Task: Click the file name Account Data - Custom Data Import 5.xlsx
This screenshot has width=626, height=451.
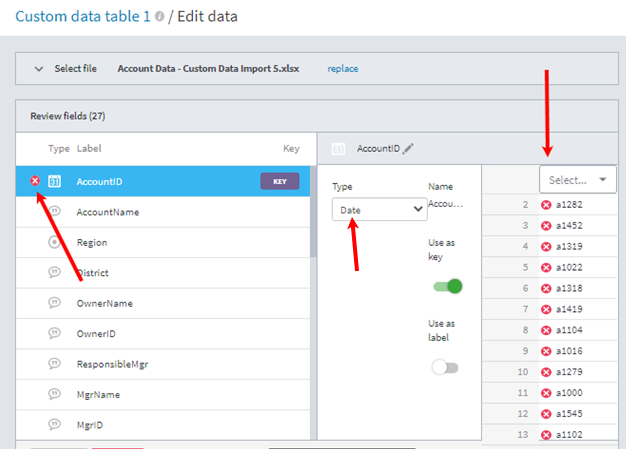Action: (x=208, y=69)
